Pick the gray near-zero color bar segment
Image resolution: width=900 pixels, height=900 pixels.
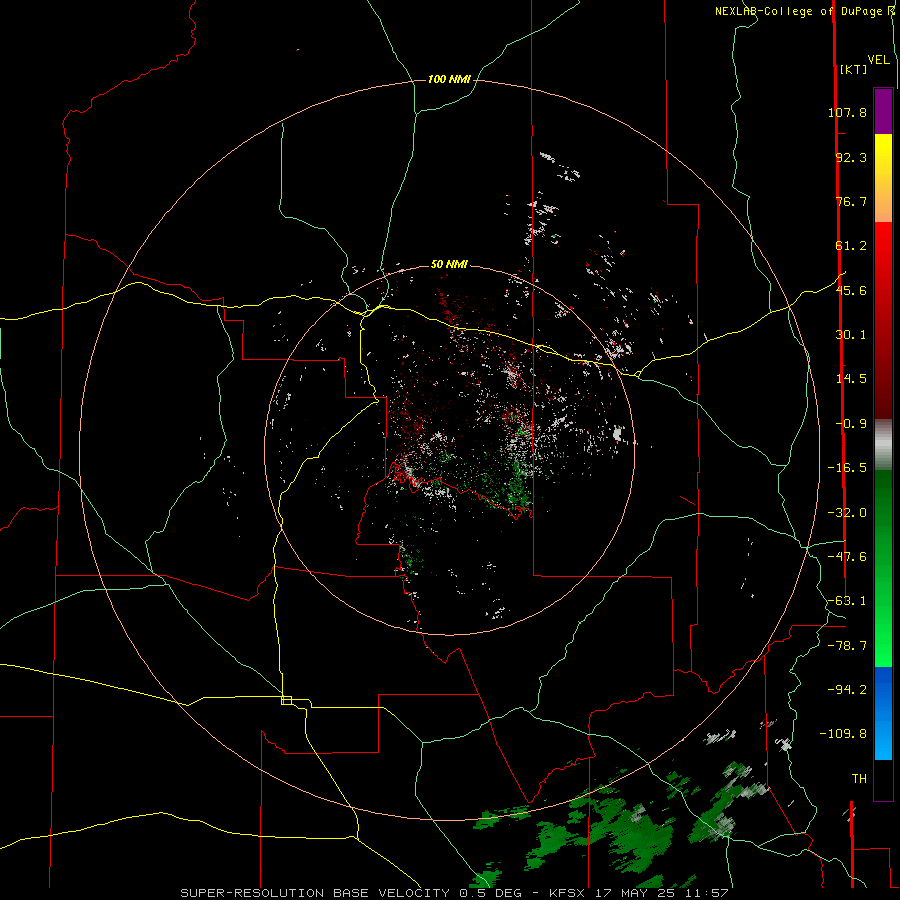coord(883,444)
